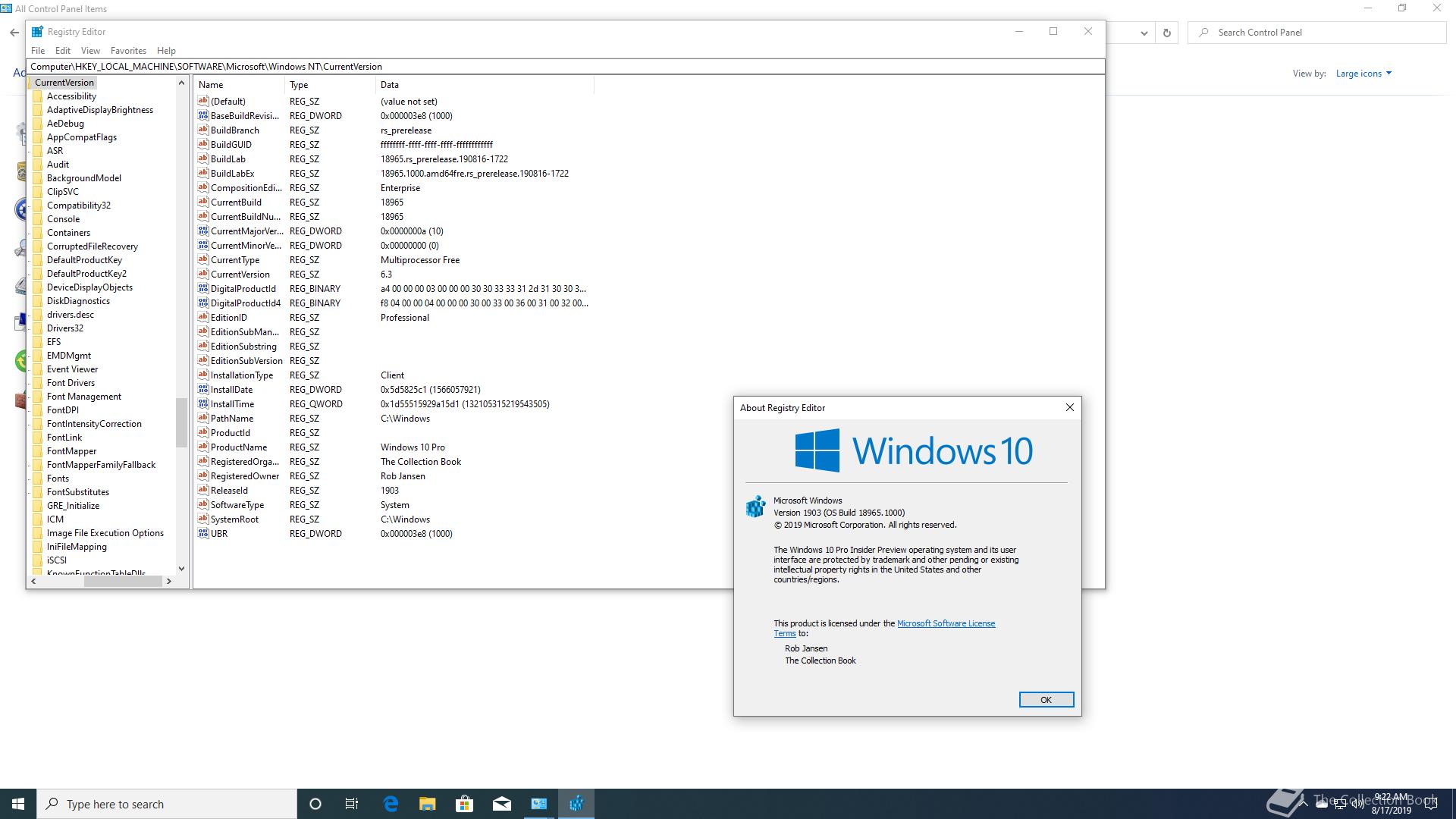The height and width of the screenshot is (819, 1456).
Task: Select the (Default) string value icon
Action: click(x=202, y=101)
